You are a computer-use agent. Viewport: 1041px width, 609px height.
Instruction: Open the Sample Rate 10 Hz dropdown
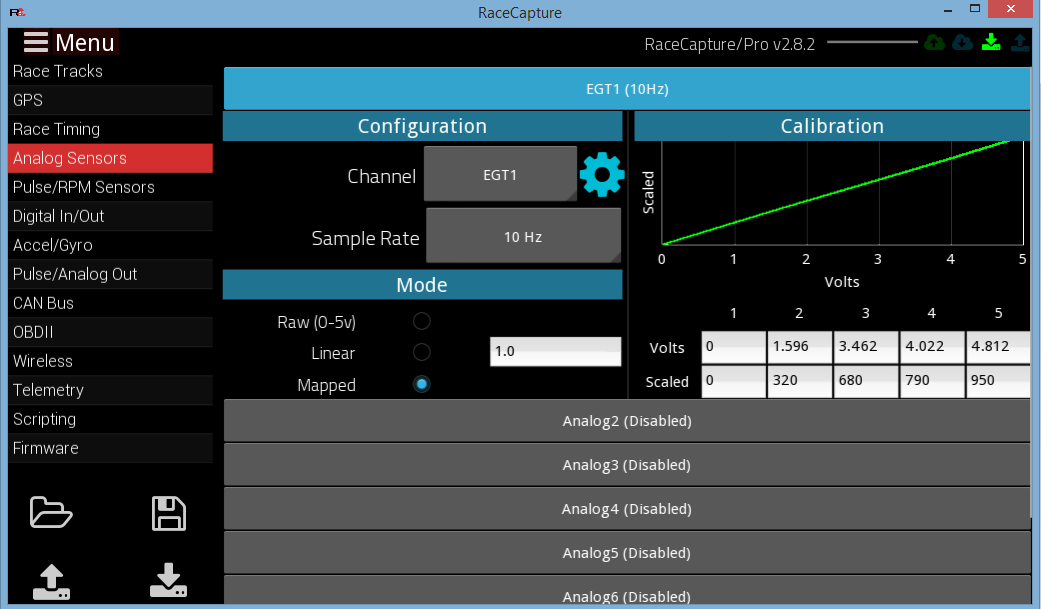[x=523, y=236]
